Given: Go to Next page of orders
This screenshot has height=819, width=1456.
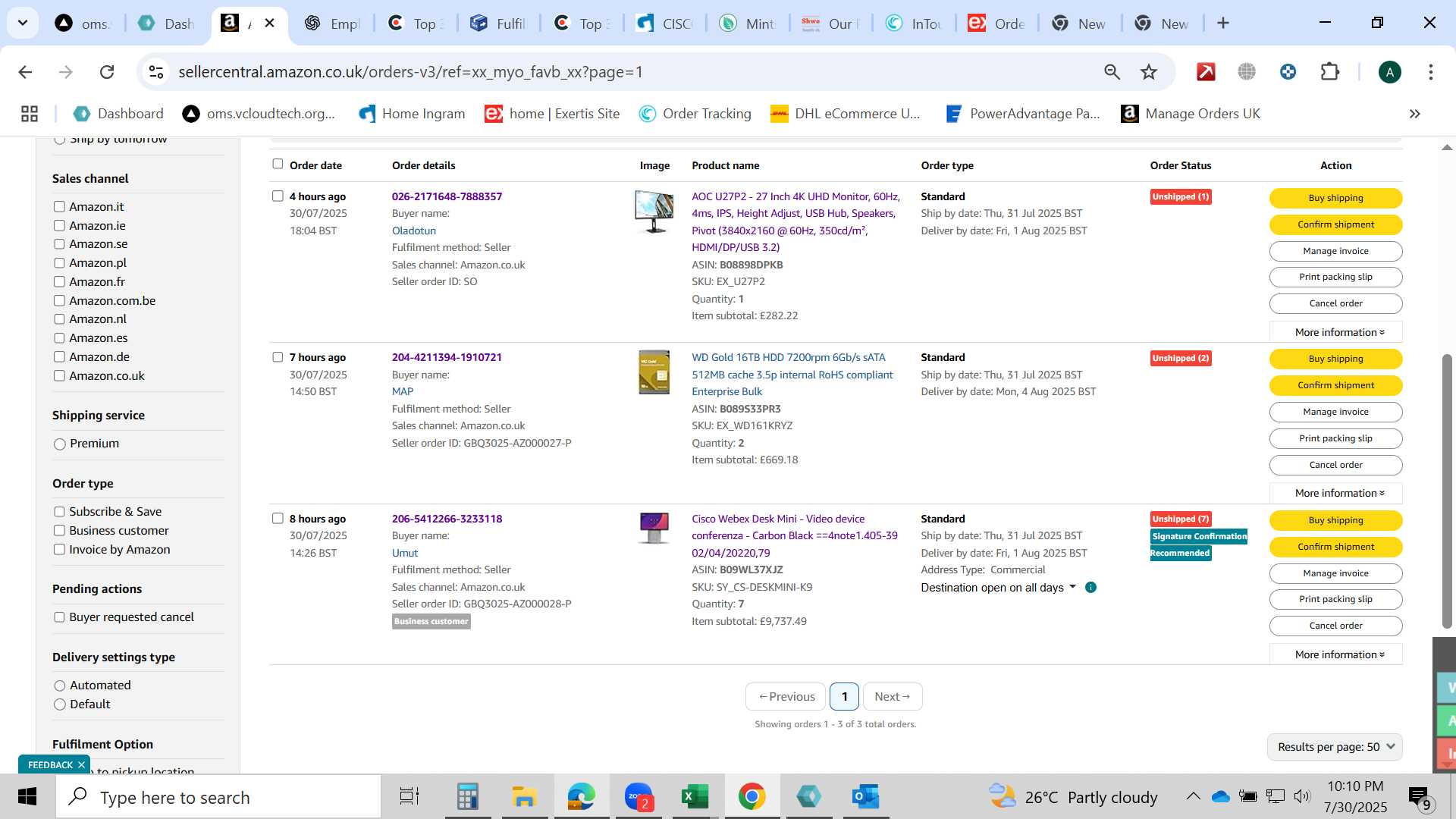Looking at the screenshot, I should (892, 697).
